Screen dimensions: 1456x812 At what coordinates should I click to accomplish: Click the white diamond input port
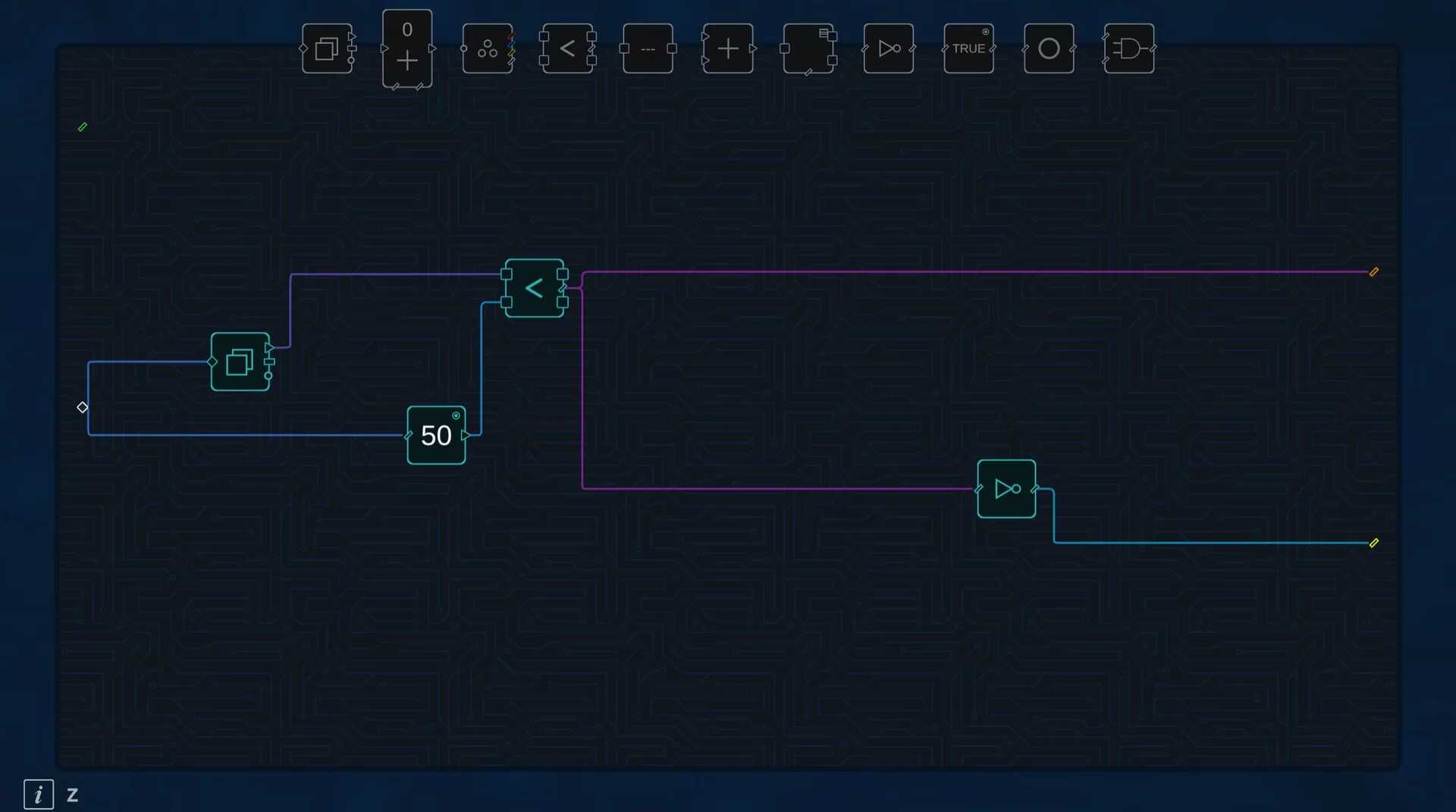83,407
